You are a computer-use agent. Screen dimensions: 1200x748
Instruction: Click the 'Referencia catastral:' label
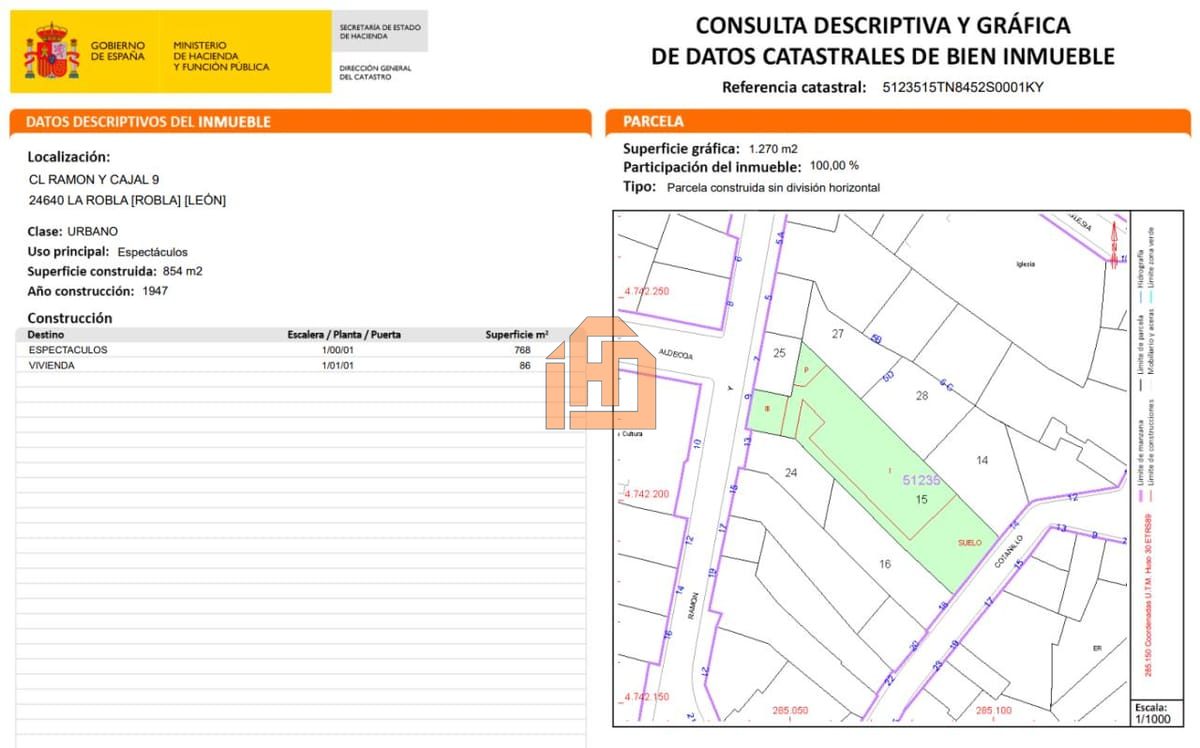(x=794, y=87)
